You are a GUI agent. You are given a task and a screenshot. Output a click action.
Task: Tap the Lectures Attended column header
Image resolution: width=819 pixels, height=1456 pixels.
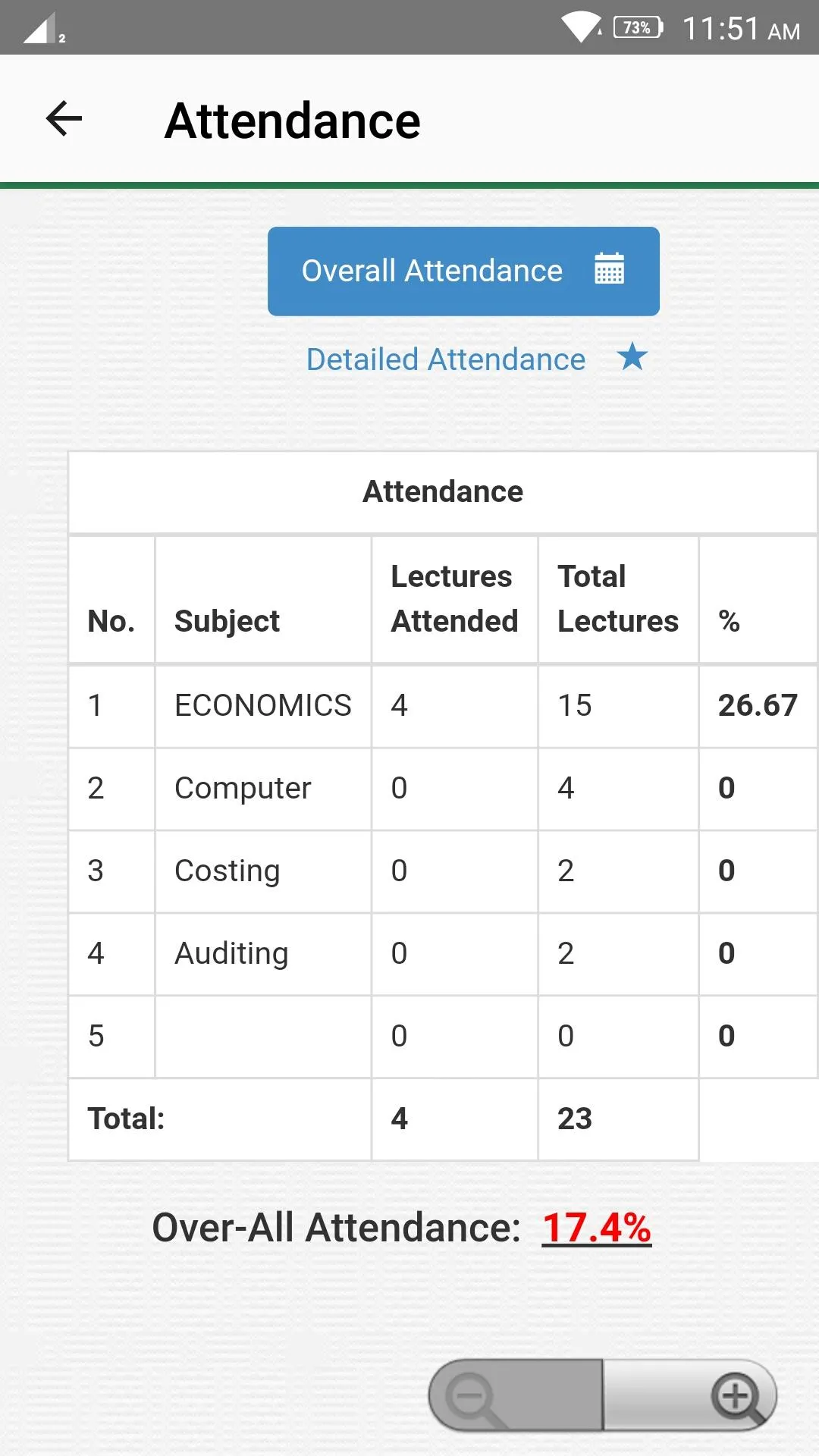pos(454,599)
